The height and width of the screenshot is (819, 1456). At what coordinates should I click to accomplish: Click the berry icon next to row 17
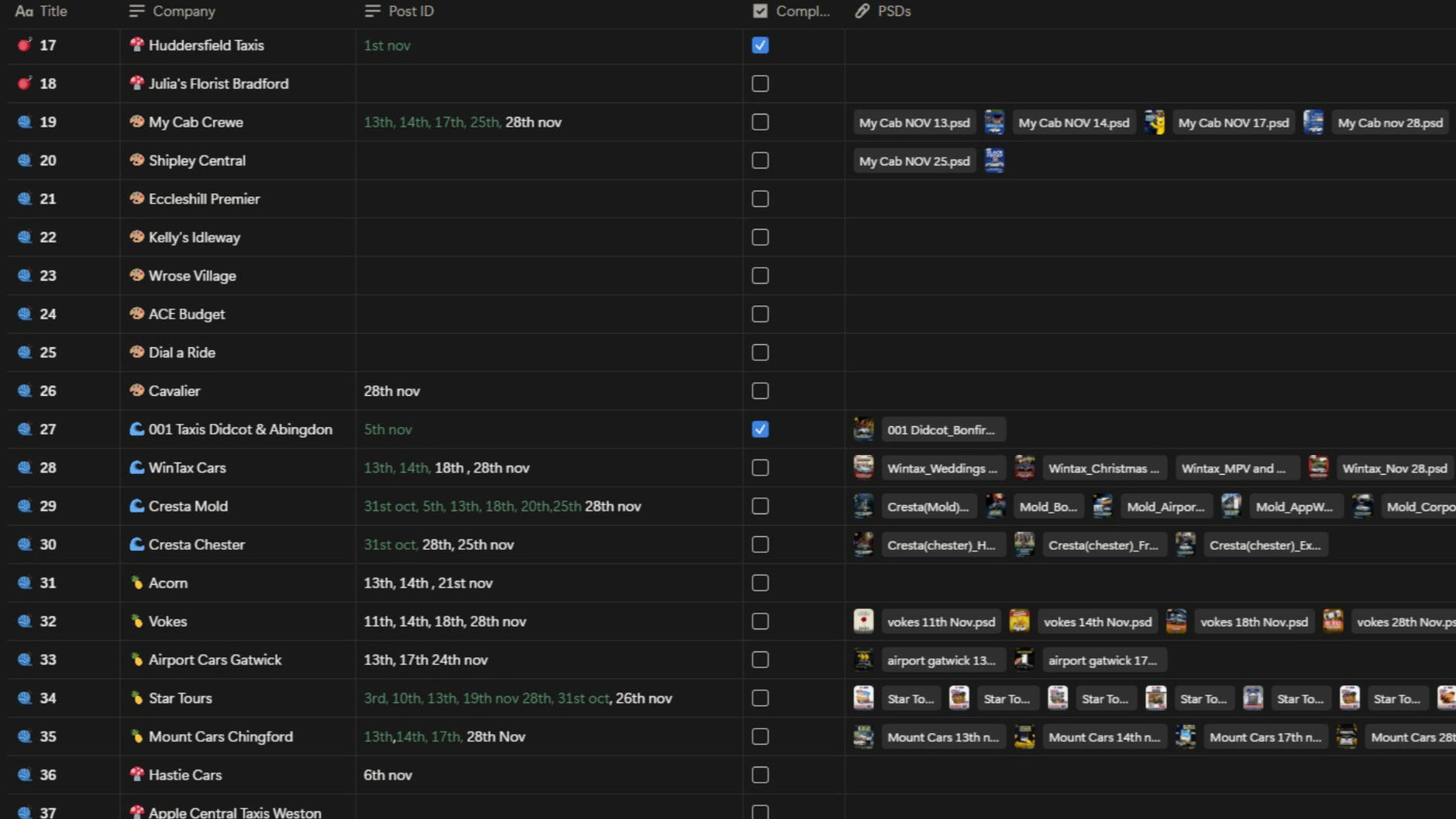pyautogui.click(x=22, y=45)
